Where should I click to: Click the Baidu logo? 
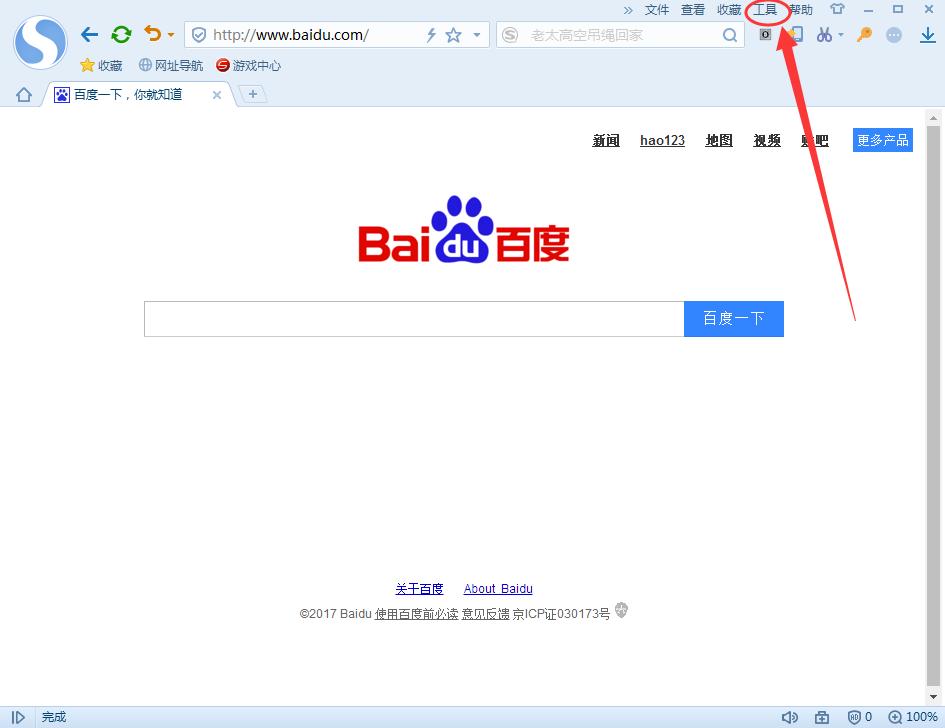tap(463, 230)
